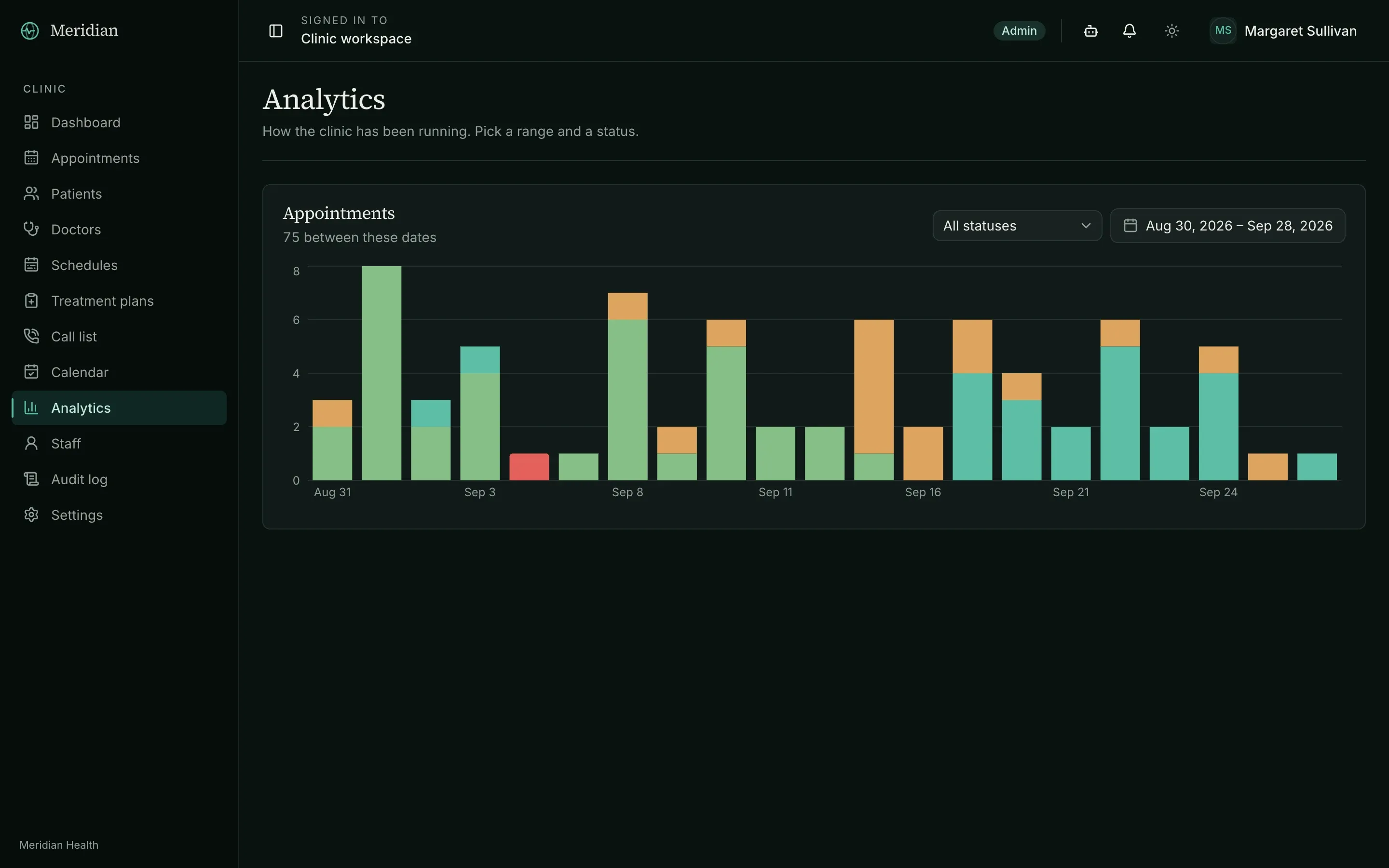The image size is (1389, 868).
Task: Click the Sep 8 axis label
Action: coord(627,492)
